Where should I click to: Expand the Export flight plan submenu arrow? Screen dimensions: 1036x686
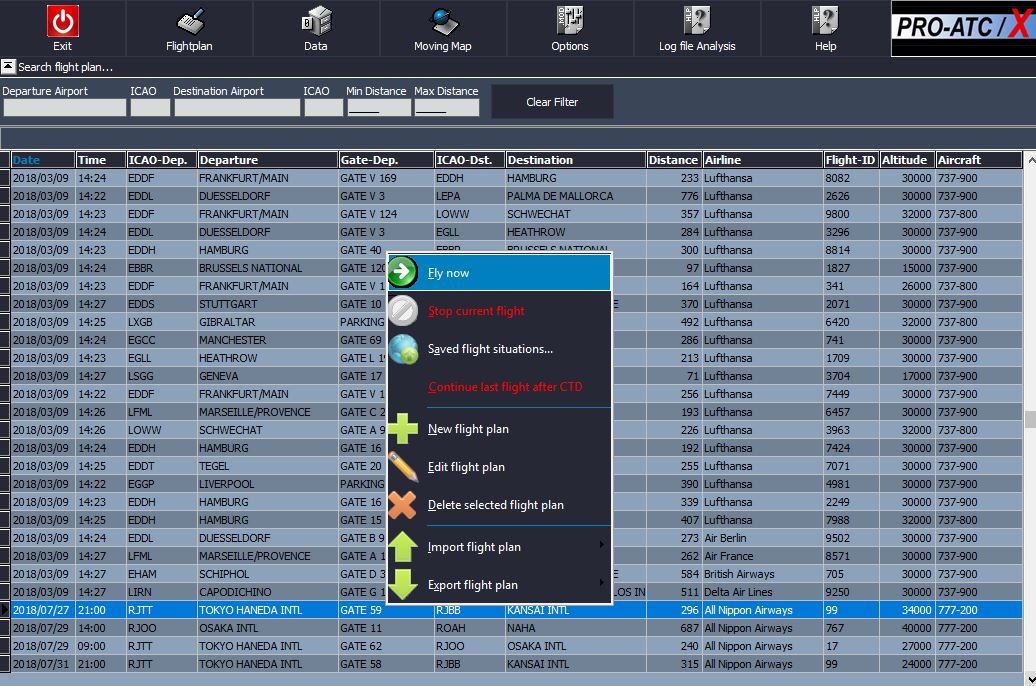pos(601,583)
